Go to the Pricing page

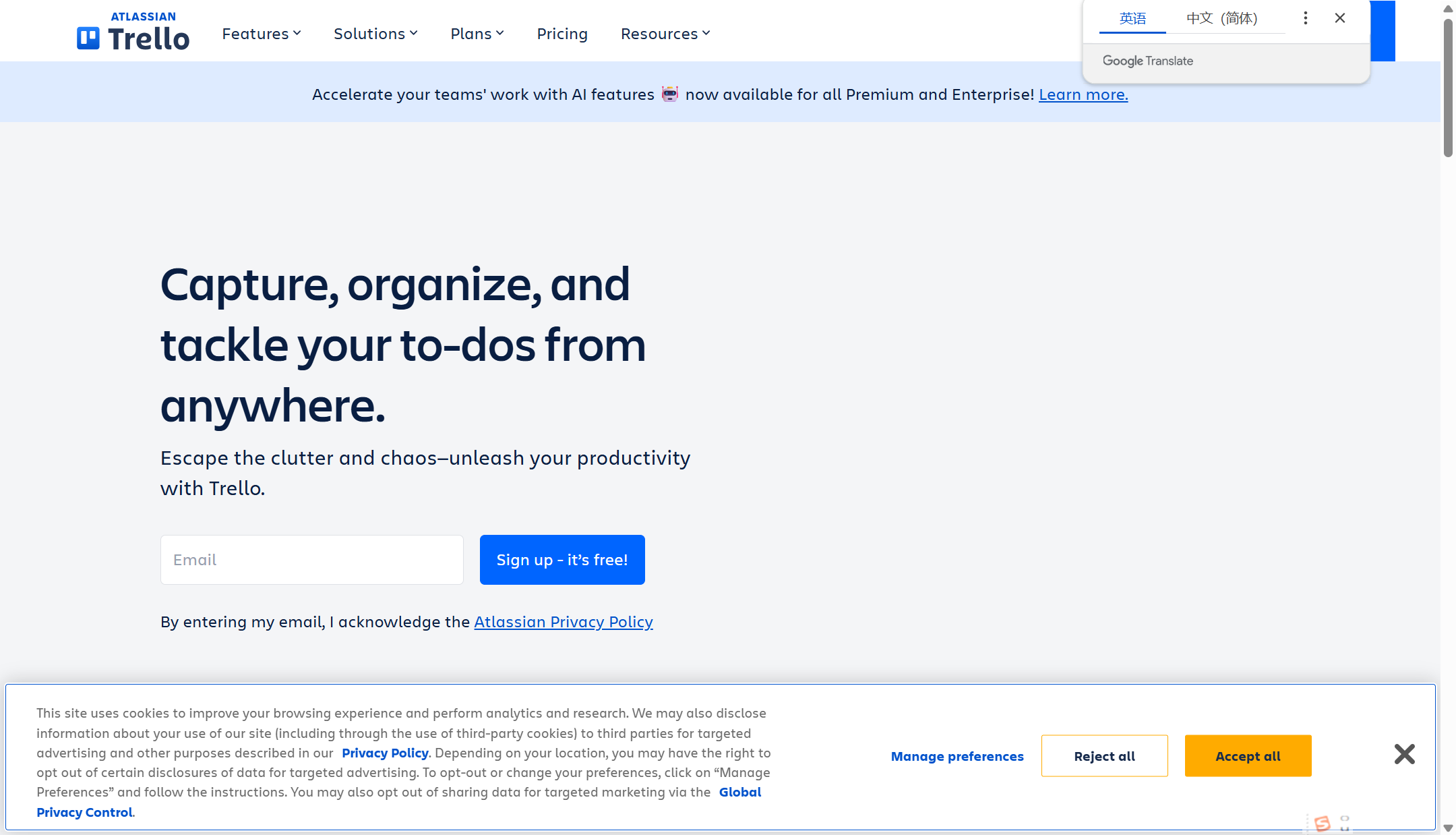[x=562, y=34]
